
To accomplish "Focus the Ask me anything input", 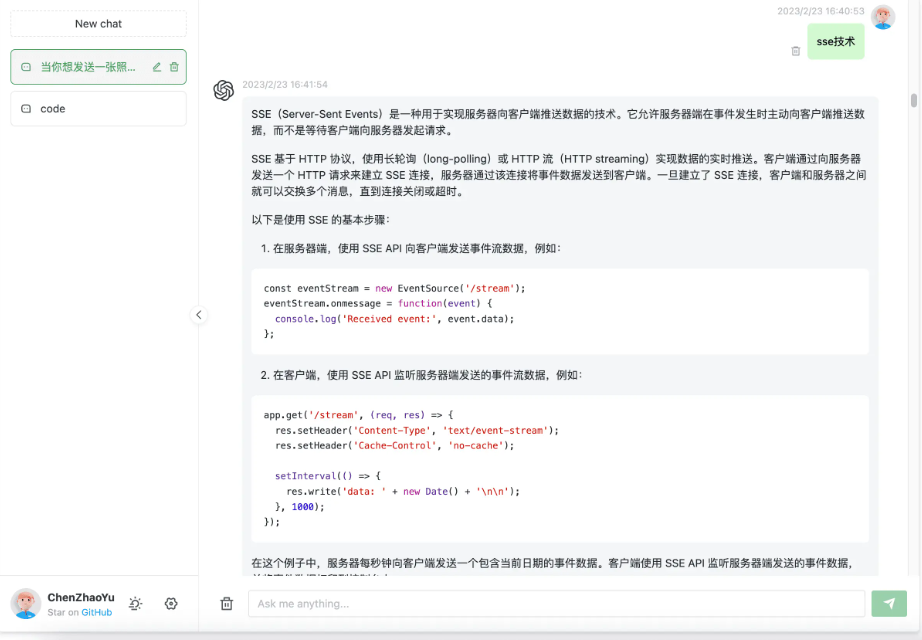I will coord(556,604).
